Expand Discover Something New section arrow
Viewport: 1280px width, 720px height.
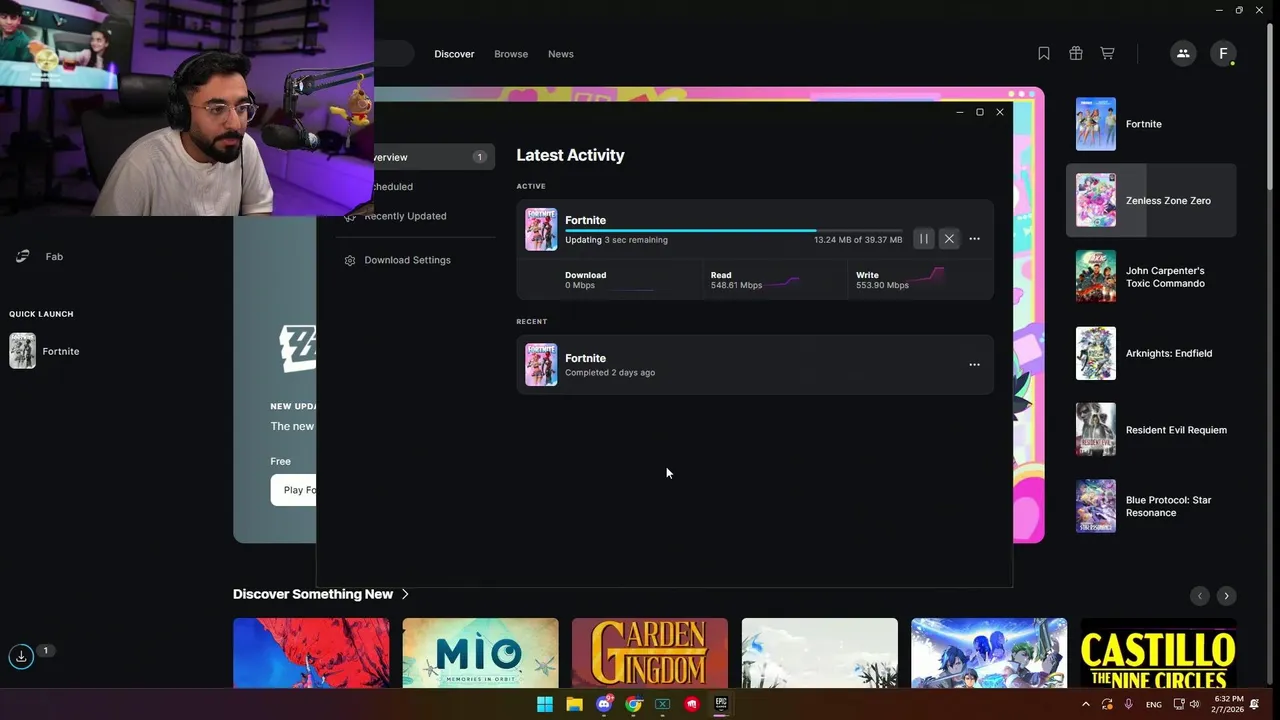click(405, 594)
